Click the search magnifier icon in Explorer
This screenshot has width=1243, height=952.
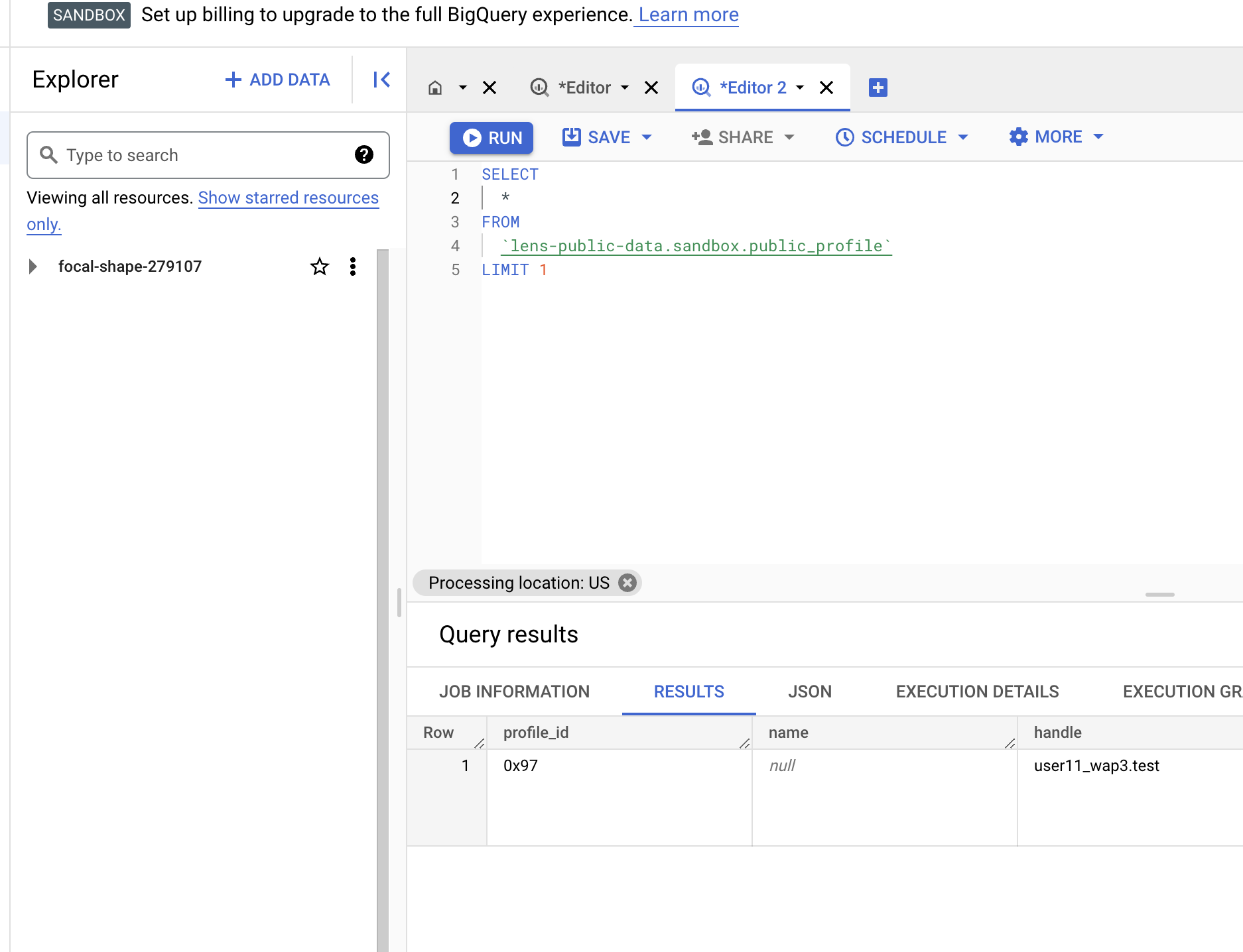coord(49,154)
